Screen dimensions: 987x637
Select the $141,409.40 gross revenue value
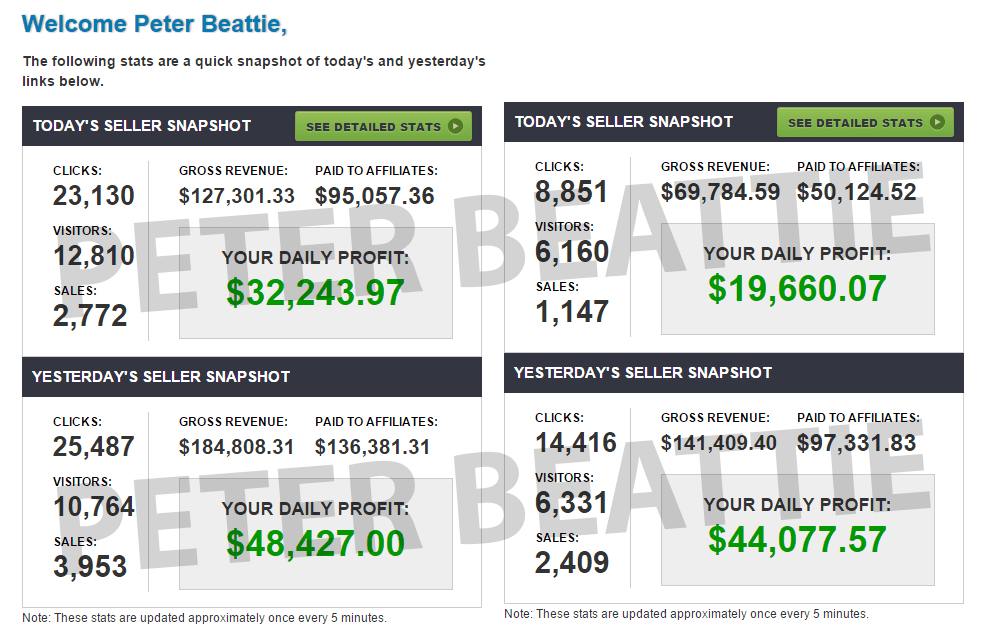click(x=719, y=442)
